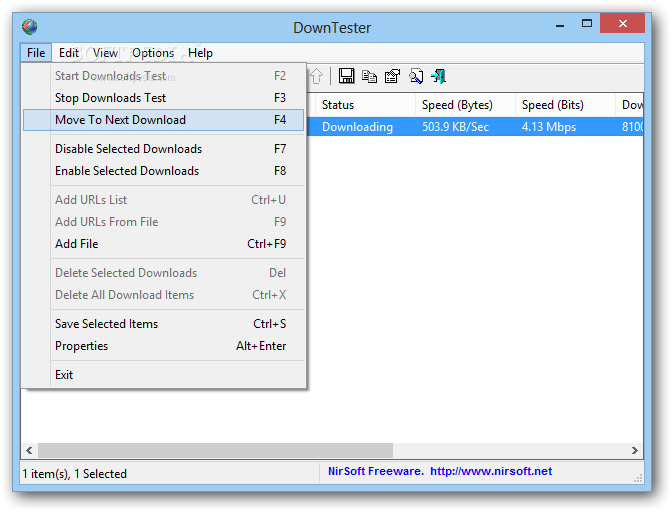Click the Downloading status cell
This screenshot has height=512, width=672.
357,127
